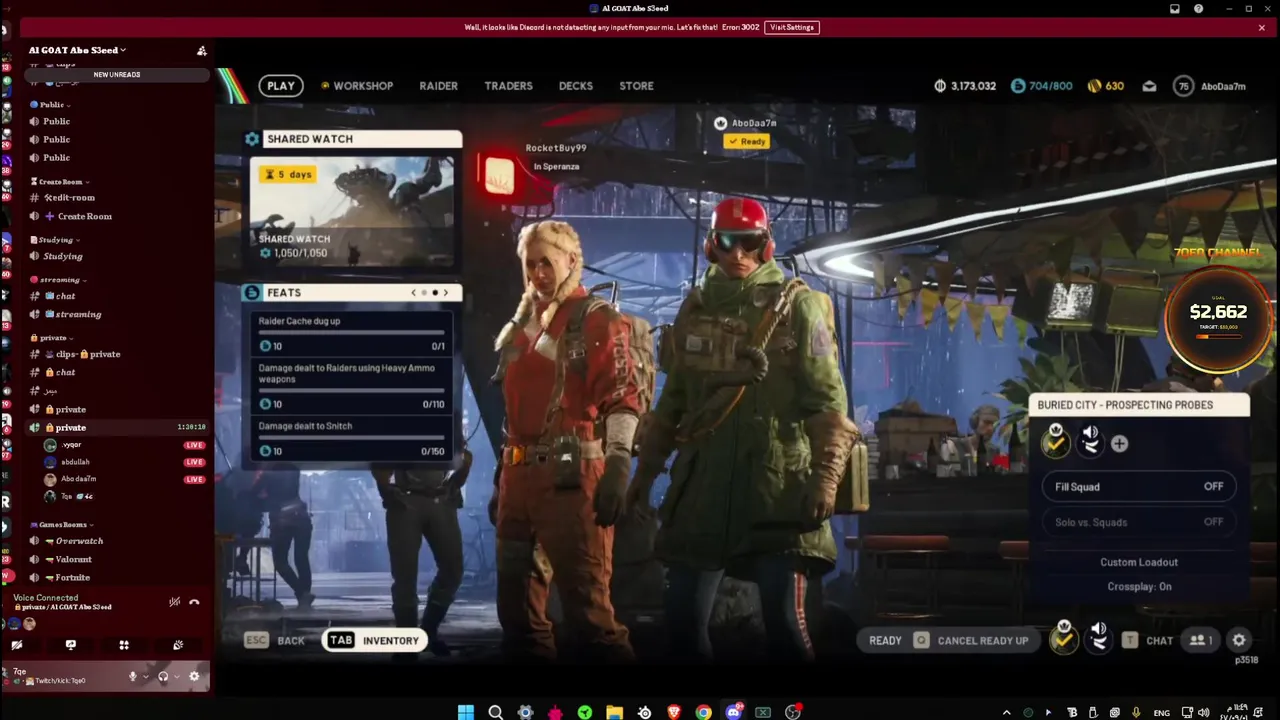The image size is (1280, 720).
Task: Open Discord activities launcher icon
Action: 124,645
